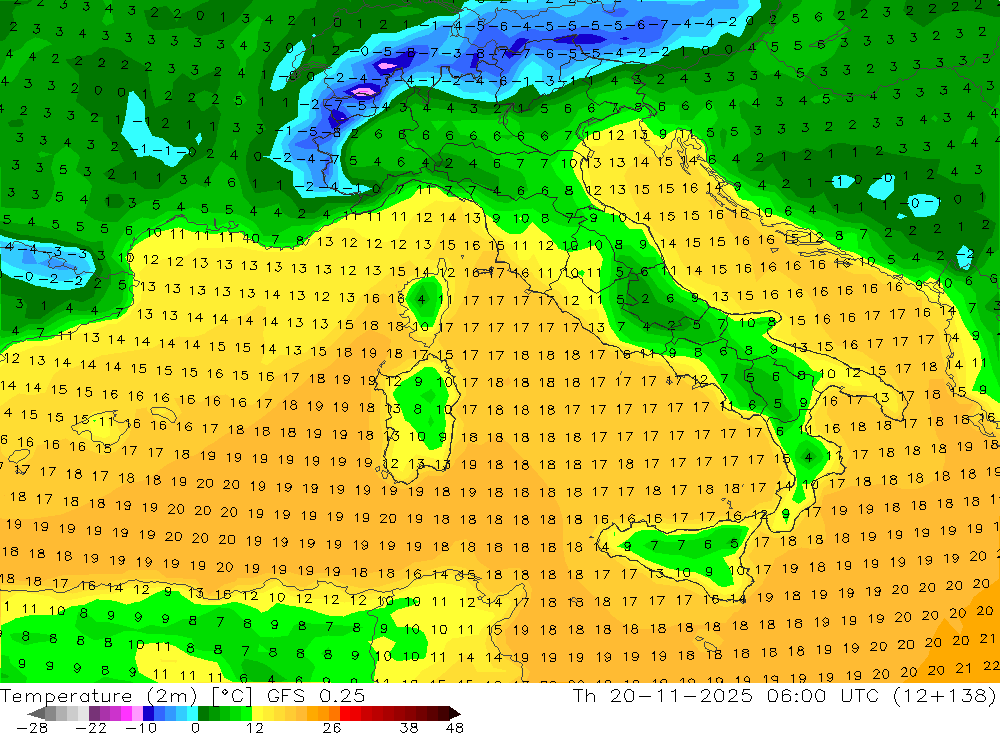Image resolution: width=1000 pixels, height=733 pixels.
Task: Click the "GFS 0.25" model label
Action: [316, 695]
